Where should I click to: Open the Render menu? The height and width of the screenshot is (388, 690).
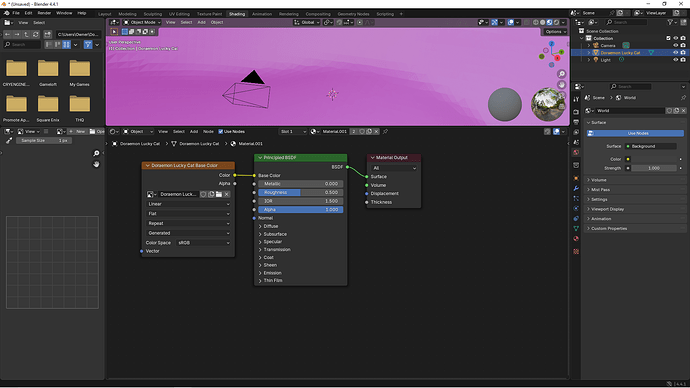(44, 13)
